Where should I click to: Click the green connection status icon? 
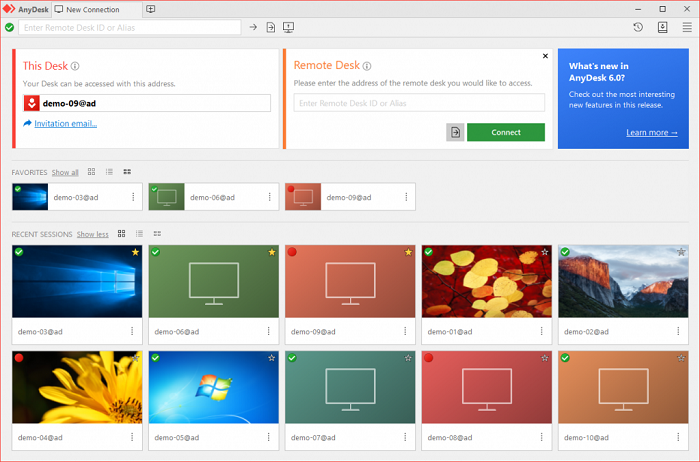point(9,28)
